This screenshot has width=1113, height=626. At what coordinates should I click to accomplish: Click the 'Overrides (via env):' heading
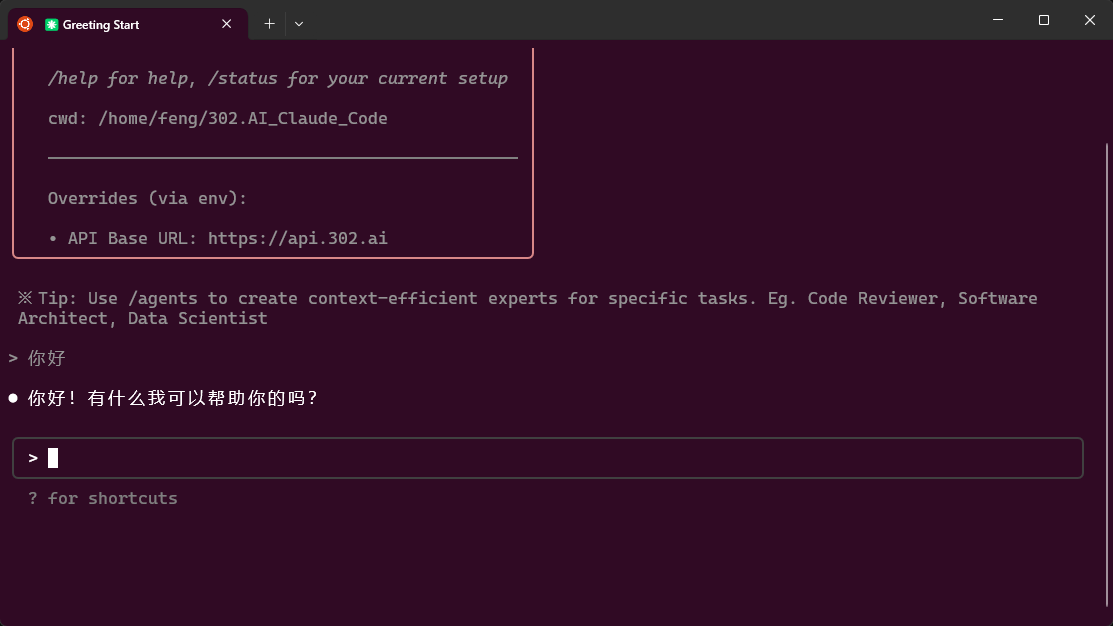click(147, 198)
